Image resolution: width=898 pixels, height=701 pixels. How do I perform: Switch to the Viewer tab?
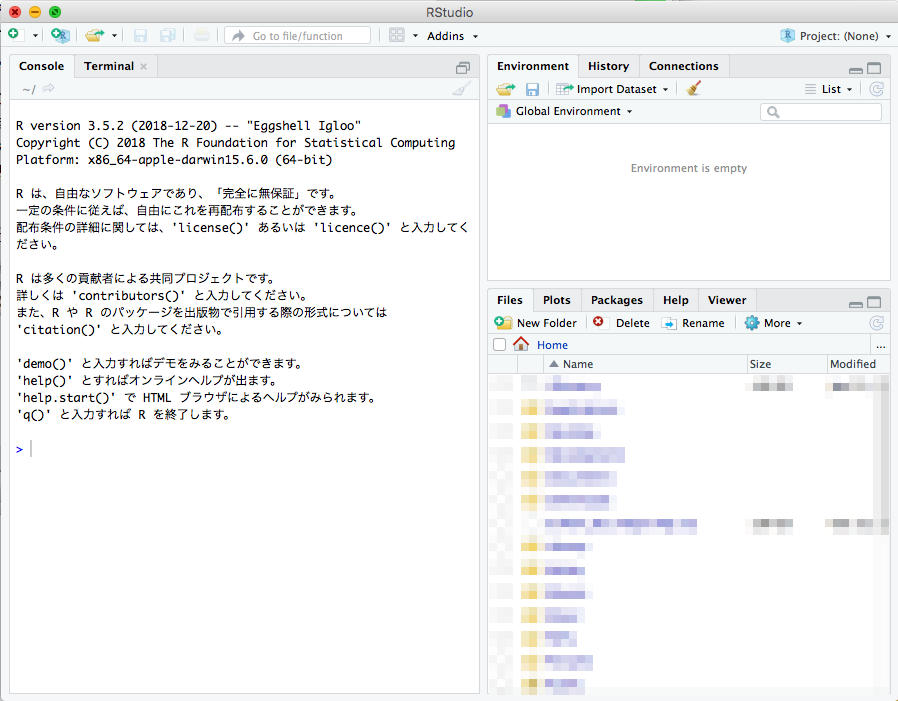727,300
